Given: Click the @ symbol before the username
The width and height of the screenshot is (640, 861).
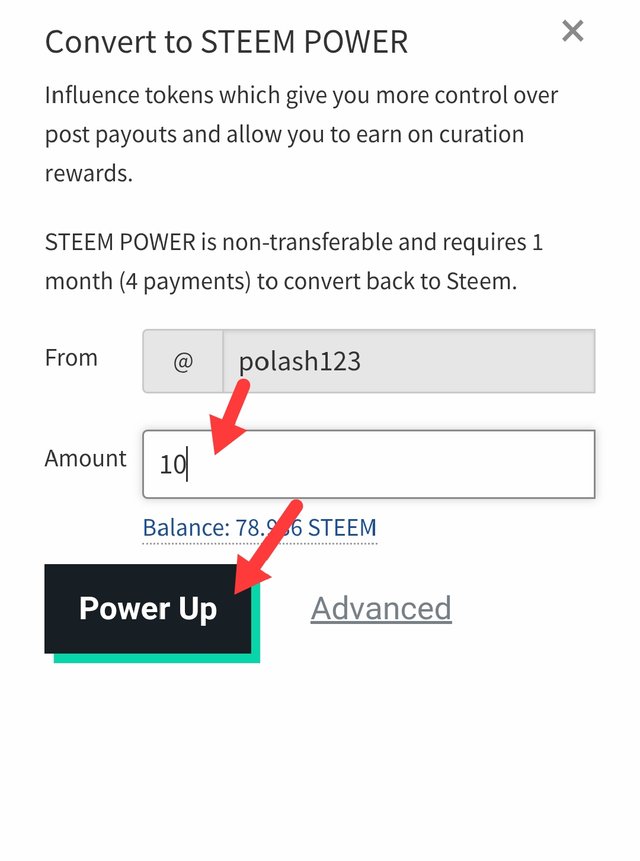Looking at the screenshot, I should click(x=183, y=361).
